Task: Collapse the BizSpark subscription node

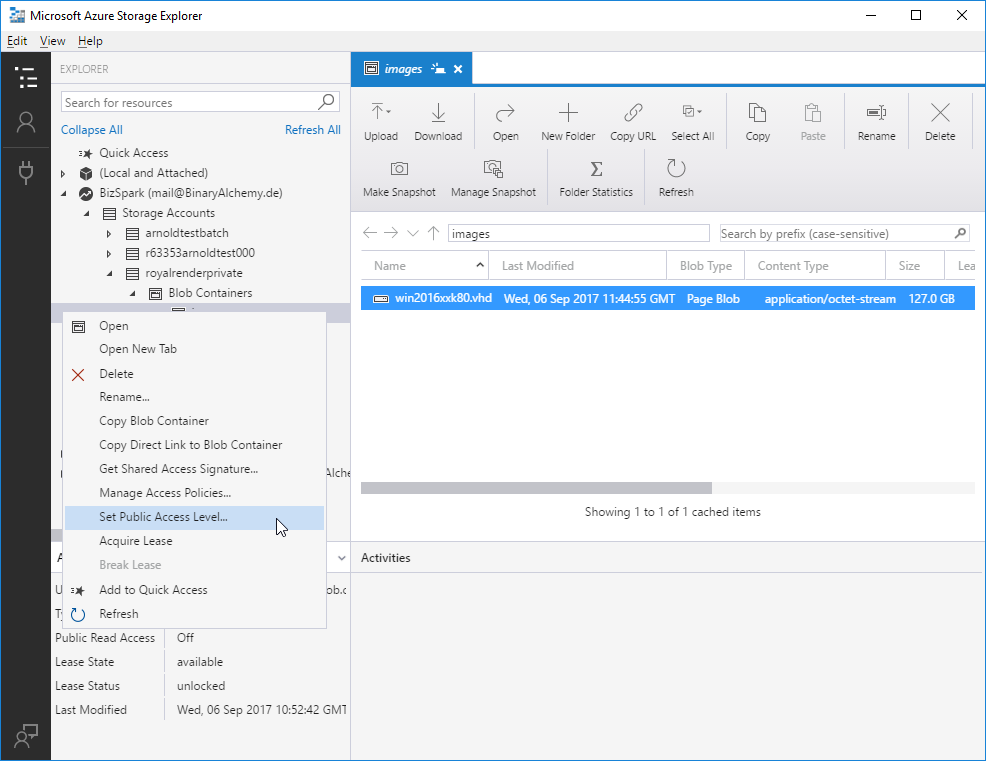Action: click(x=64, y=194)
